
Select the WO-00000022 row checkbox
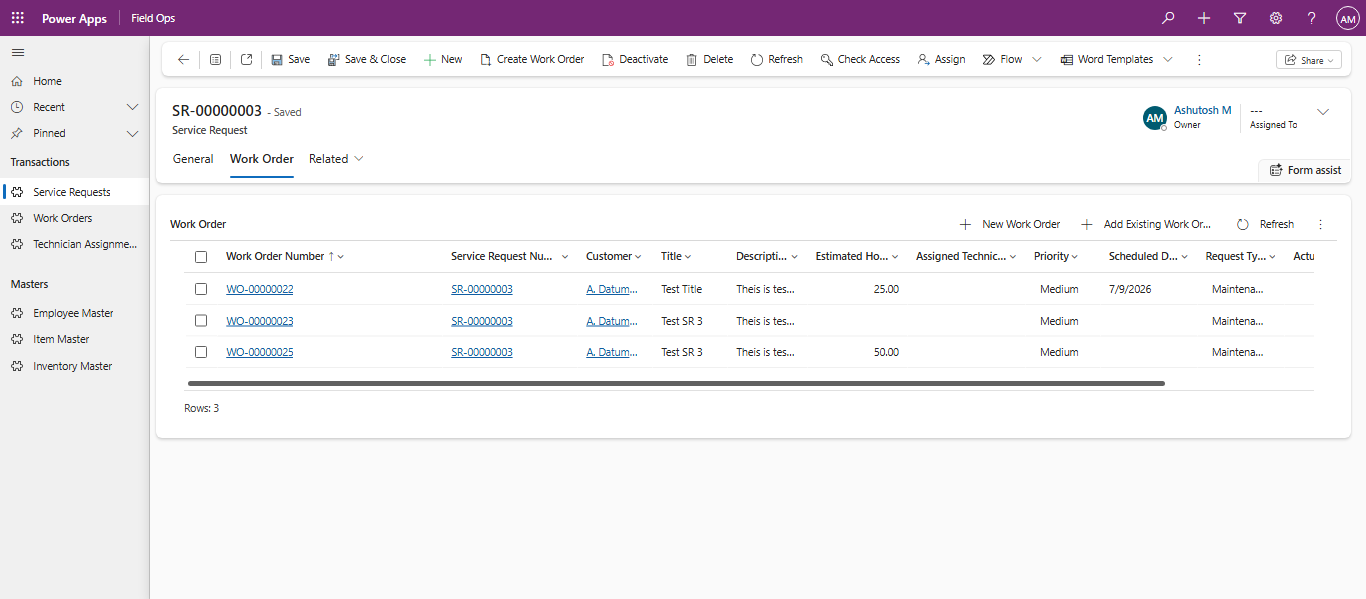tap(201, 289)
